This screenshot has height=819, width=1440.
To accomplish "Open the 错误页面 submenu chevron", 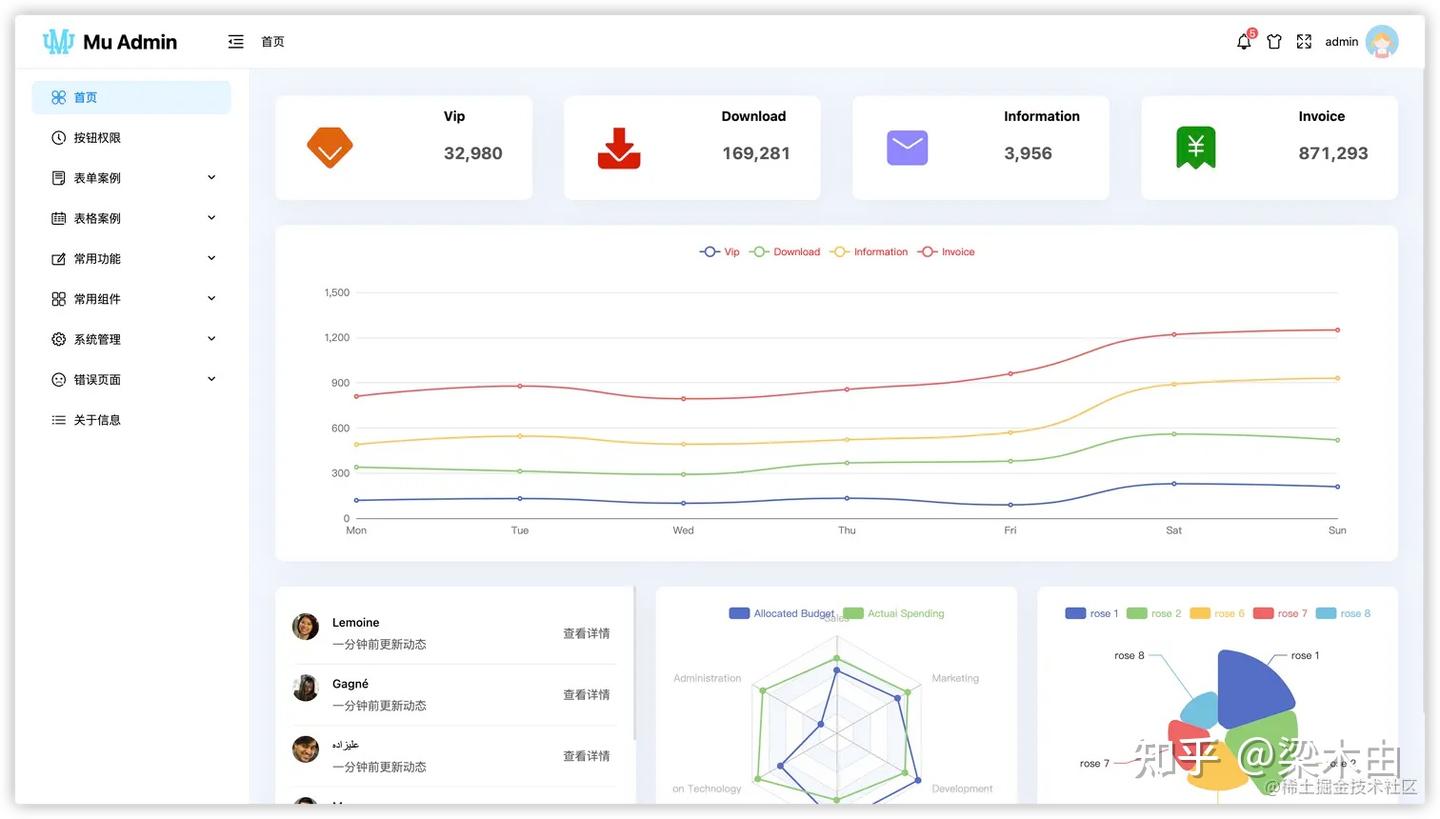I will point(211,378).
